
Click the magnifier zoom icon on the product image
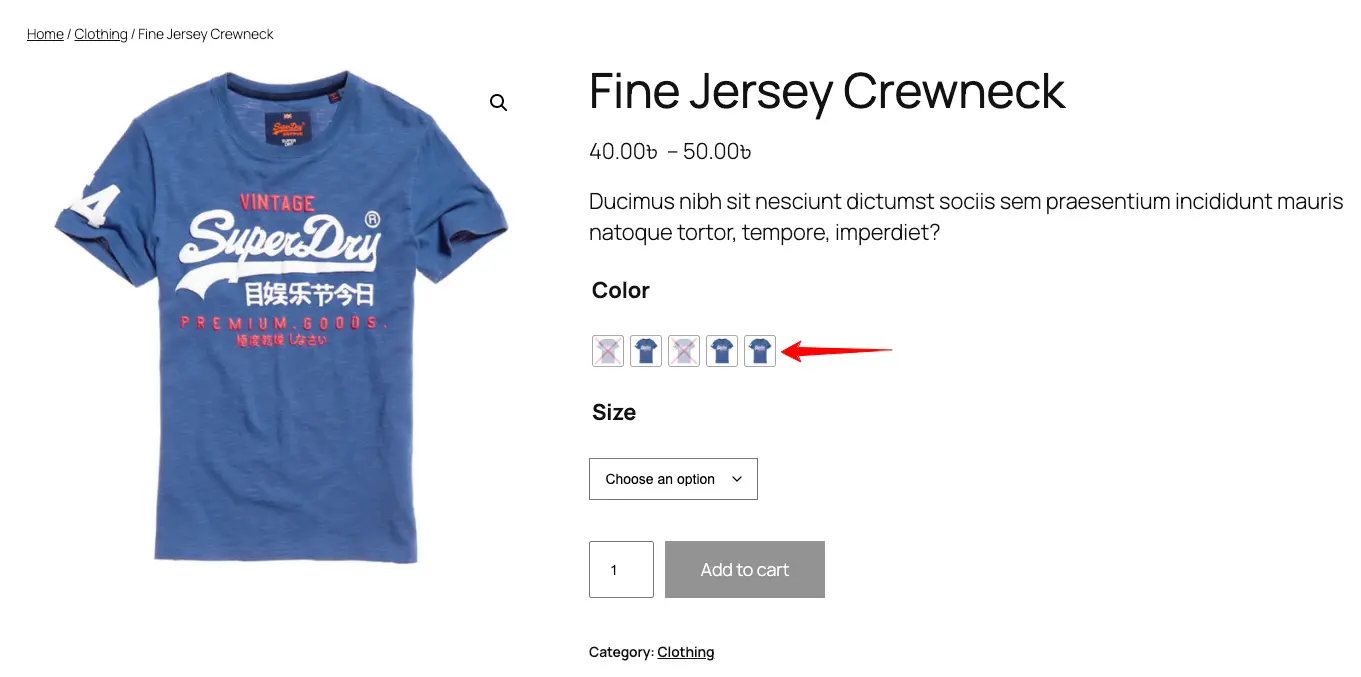click(x=498, y=103)
